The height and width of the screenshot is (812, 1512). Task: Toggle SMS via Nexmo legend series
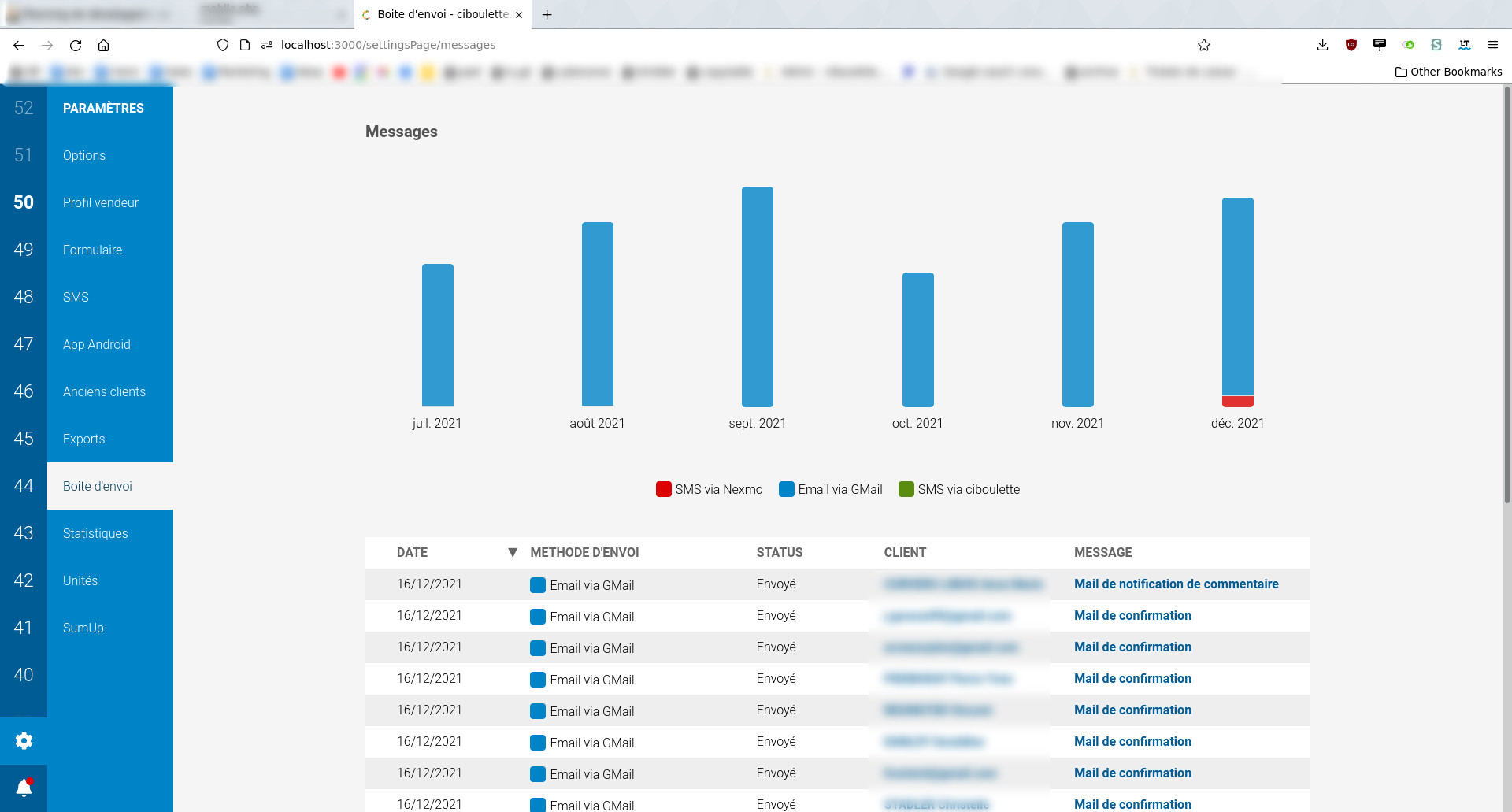[x=709, y=489]
